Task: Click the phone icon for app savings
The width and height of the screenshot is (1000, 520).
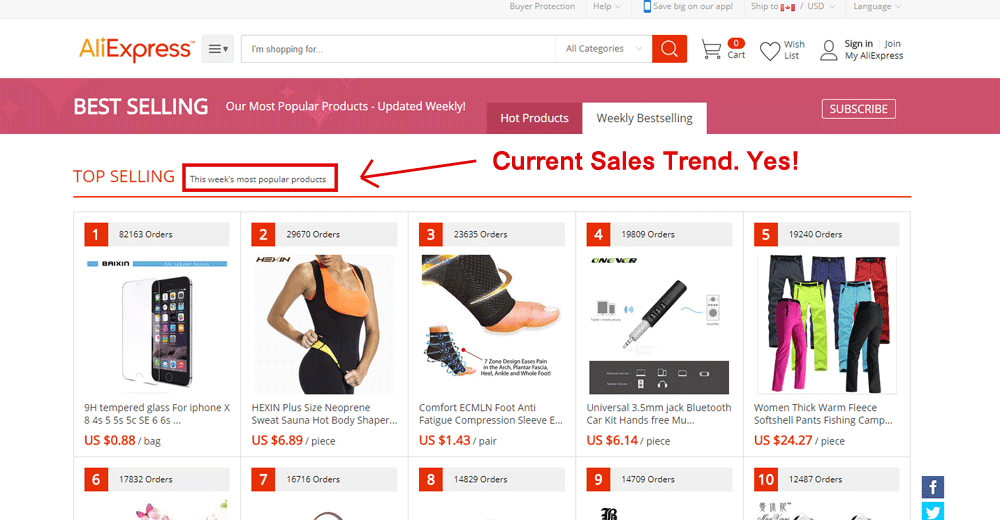Action: pyautogui.click(x=647, y=6)
